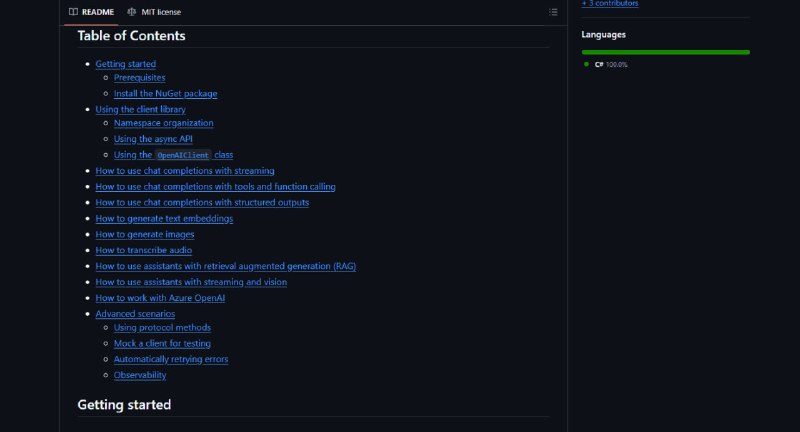Switch to the MIT license tab

154,12
